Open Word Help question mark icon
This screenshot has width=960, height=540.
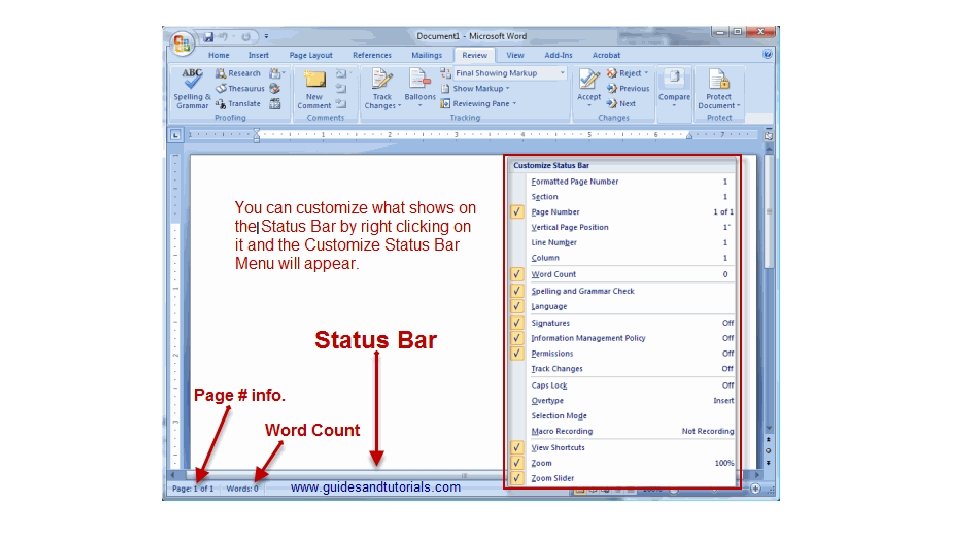tap(768, 54)
